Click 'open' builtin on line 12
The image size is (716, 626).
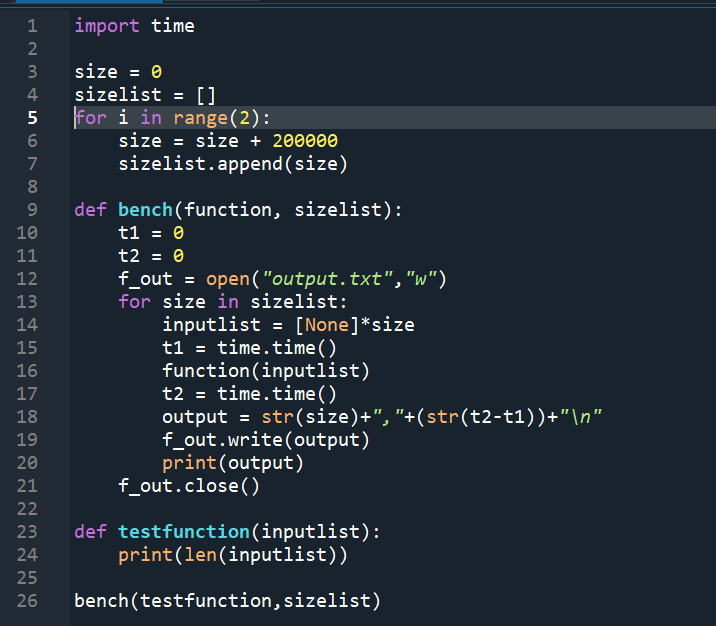tap(228, 279)
